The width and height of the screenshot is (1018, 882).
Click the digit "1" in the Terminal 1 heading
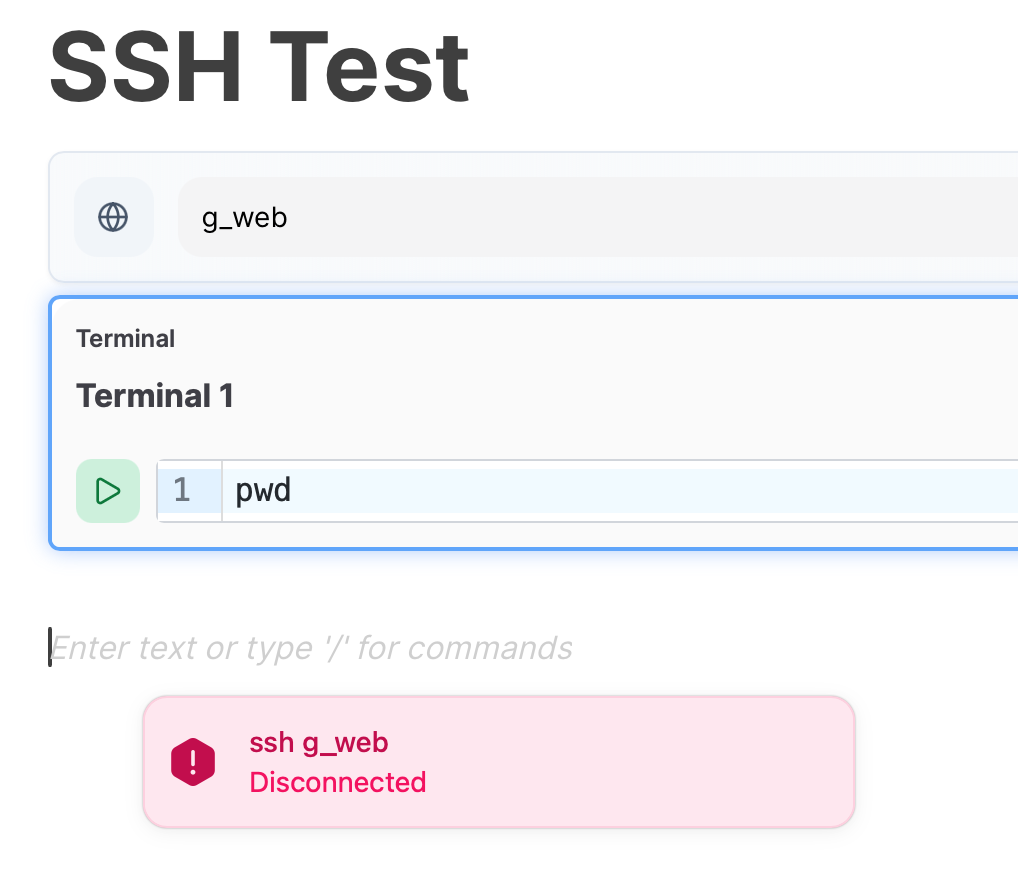click(226, 396)
